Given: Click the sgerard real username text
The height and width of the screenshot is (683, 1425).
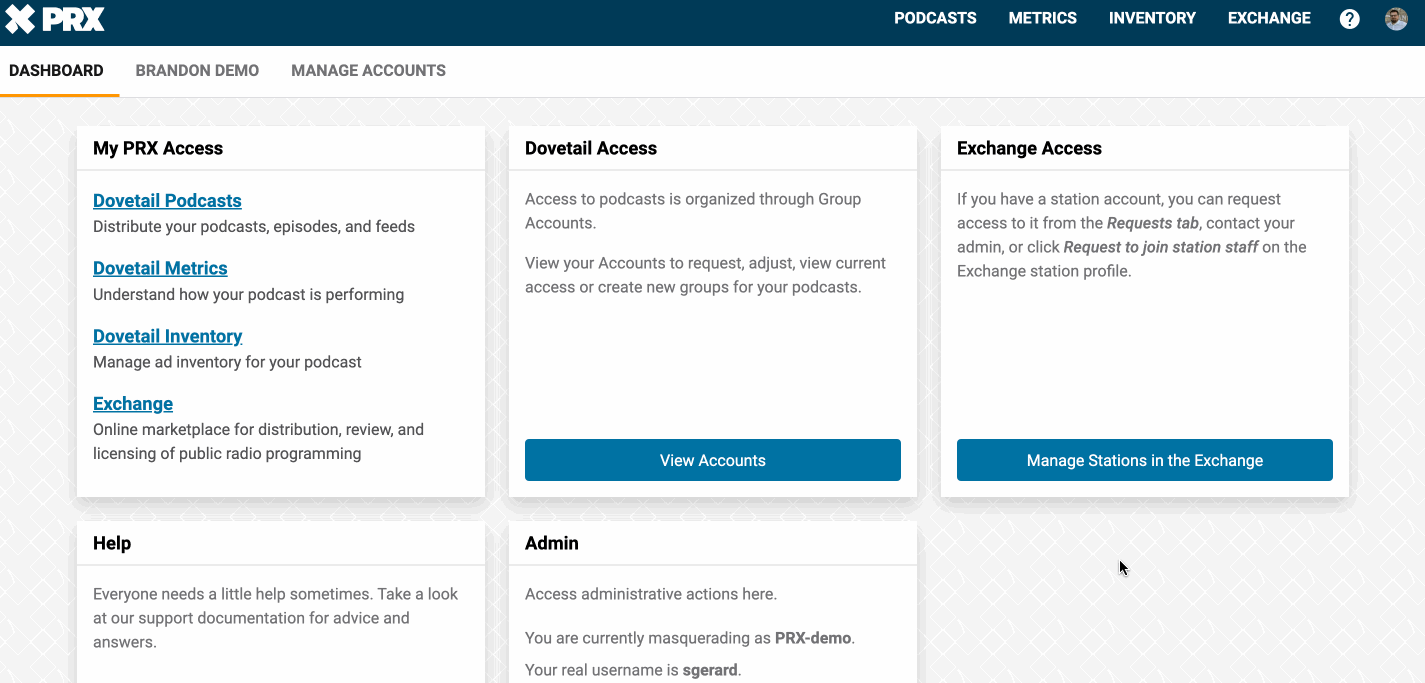Looking at the screenshot, I should 710,670.
